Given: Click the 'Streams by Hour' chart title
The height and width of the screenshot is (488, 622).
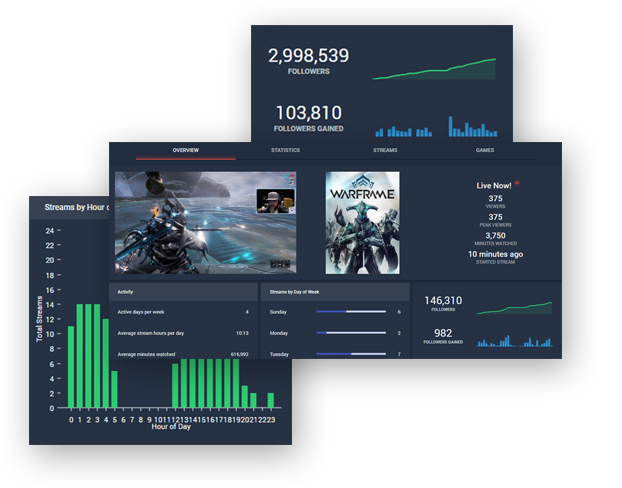Looking at the screenshot, I should tap(76, 207).
